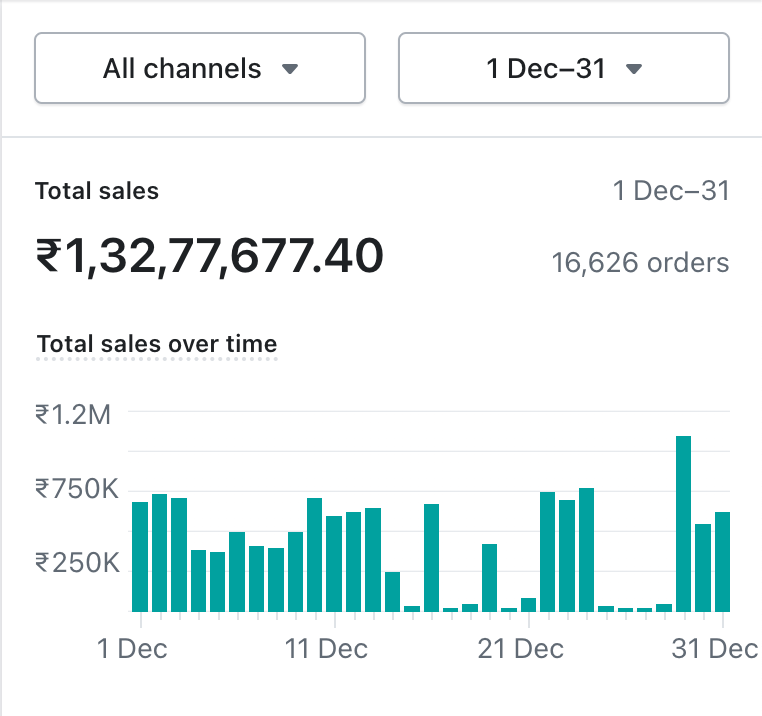The height and width of the screenshot is (716, 762).
Task: Click the 21 Dec x-axis label
Action: (521, 649)
